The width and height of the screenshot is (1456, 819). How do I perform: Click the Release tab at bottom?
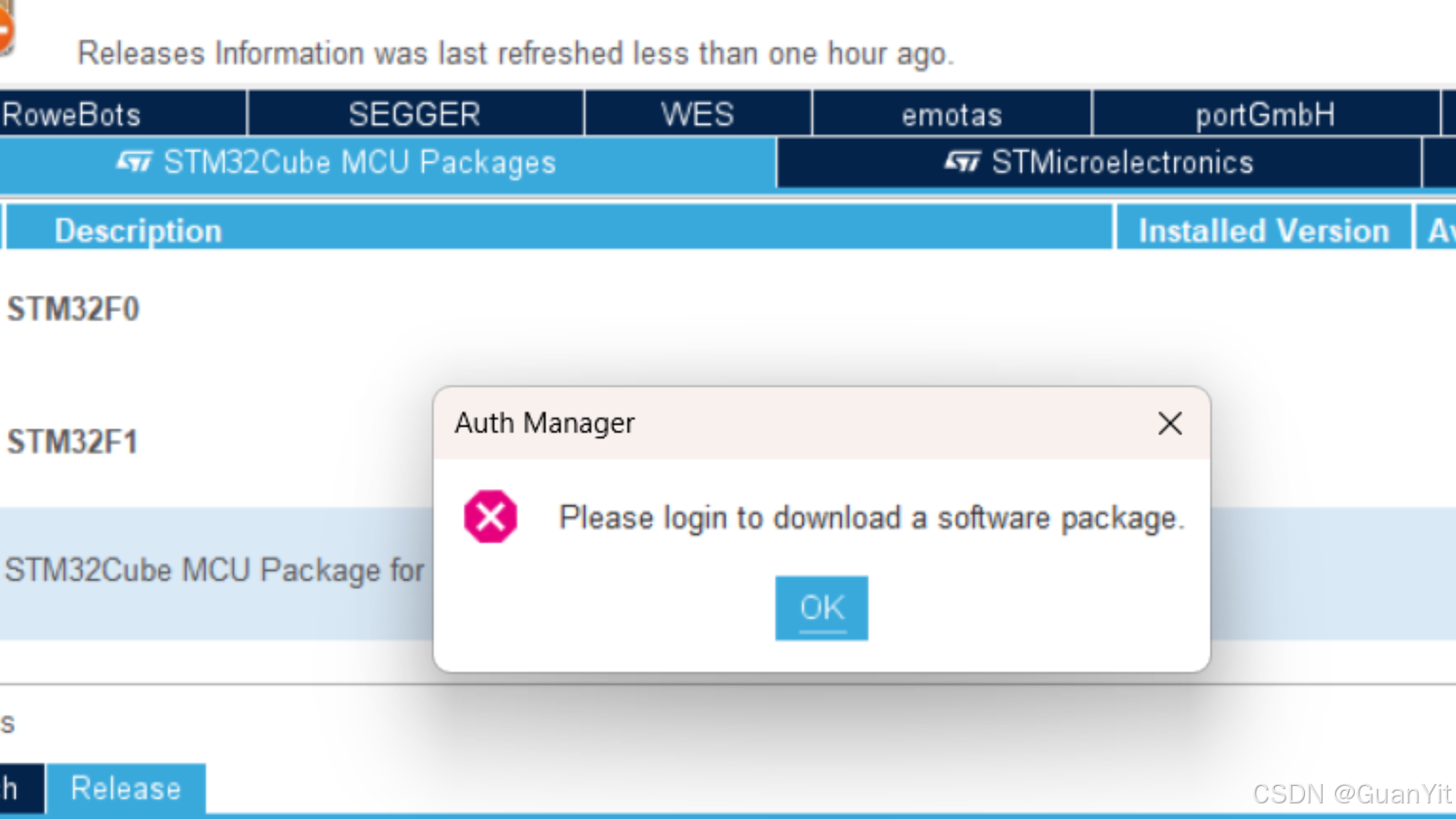[126, 788]
